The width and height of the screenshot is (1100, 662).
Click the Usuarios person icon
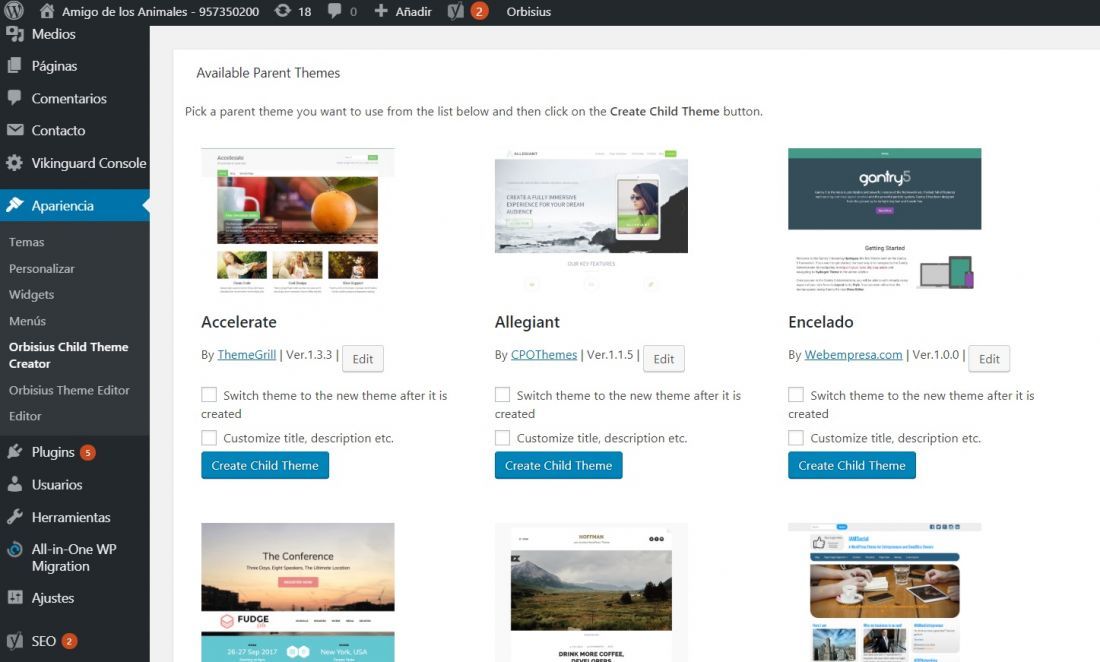15,484
